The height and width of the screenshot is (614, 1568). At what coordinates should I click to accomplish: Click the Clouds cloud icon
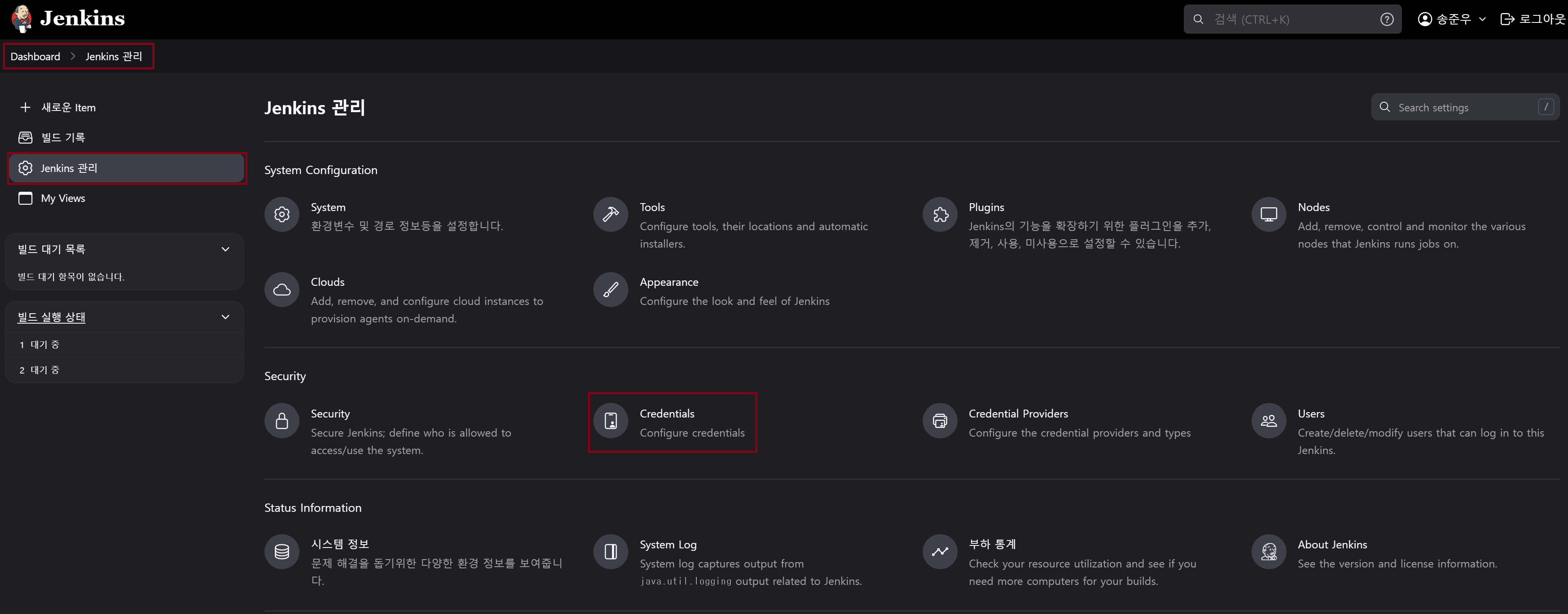click(282, 289)
